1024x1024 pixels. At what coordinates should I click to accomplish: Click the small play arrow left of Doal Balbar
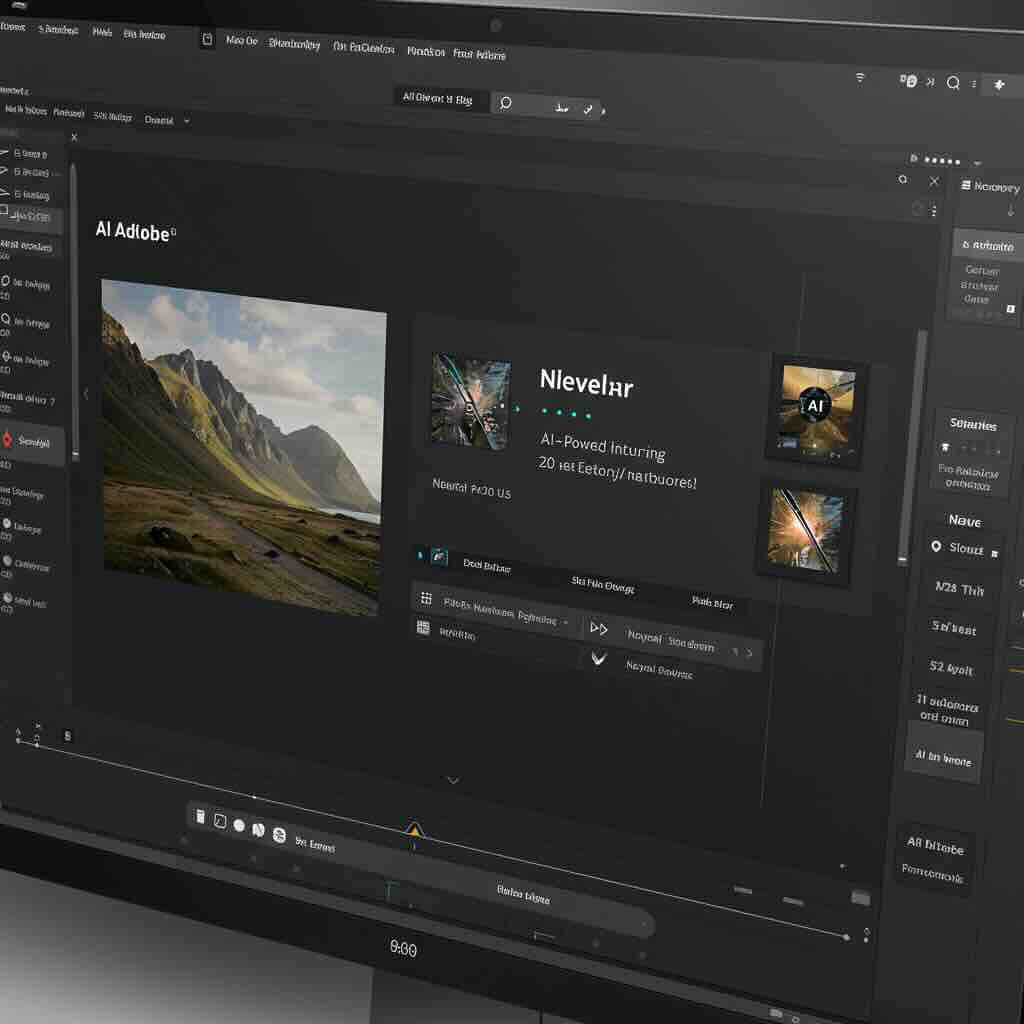(420, 555)
